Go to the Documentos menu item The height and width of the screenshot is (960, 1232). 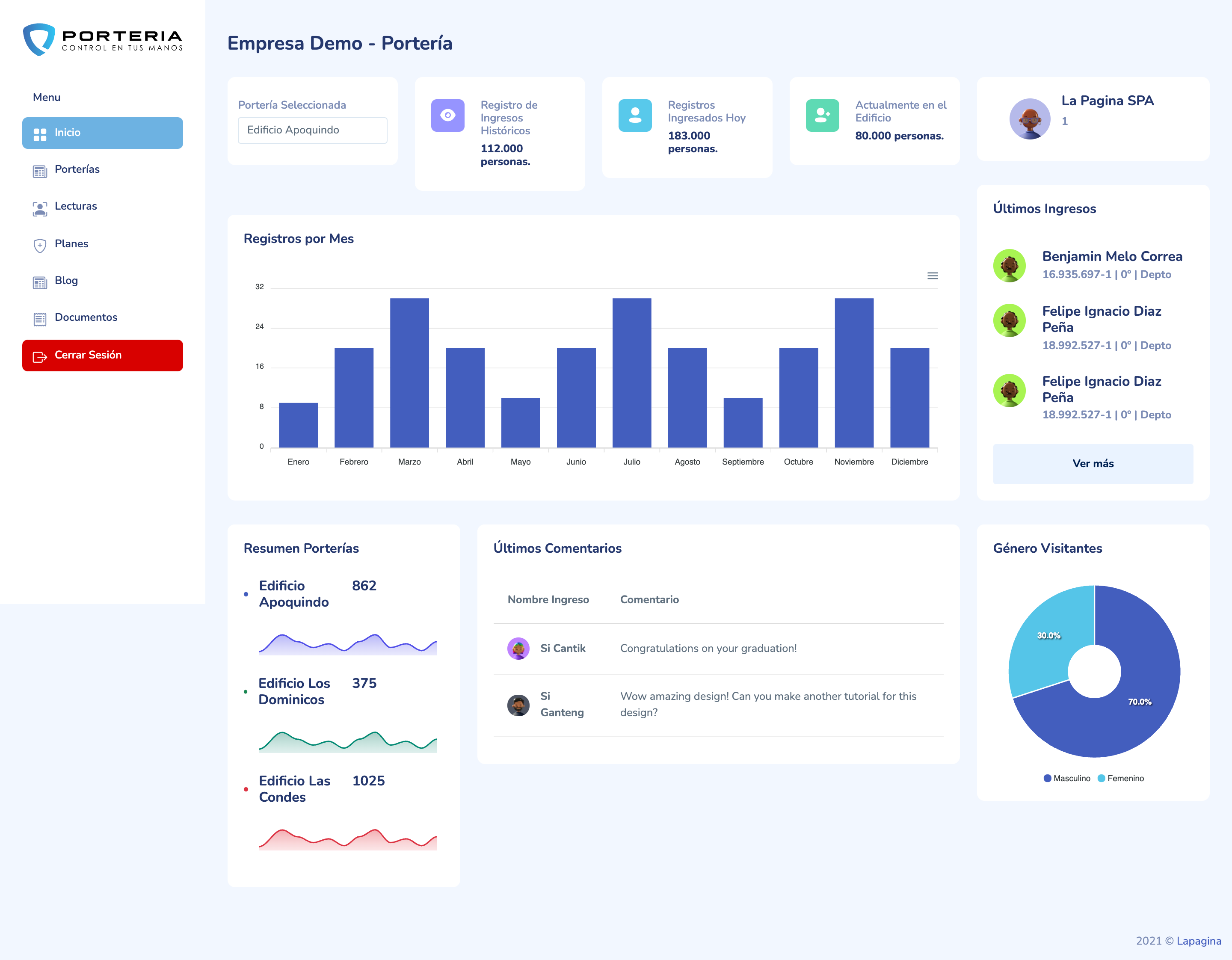pyautogui.click(x=86, y=317)
